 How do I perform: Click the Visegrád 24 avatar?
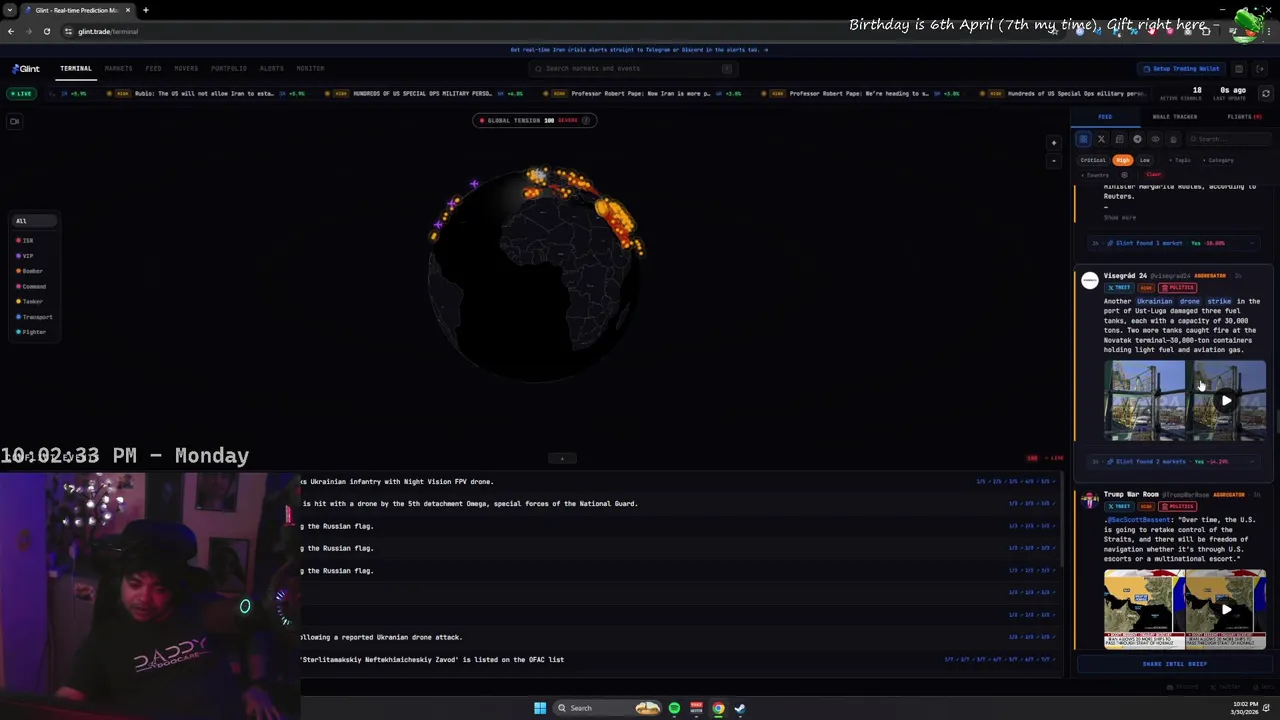[x=1090, y=282]
